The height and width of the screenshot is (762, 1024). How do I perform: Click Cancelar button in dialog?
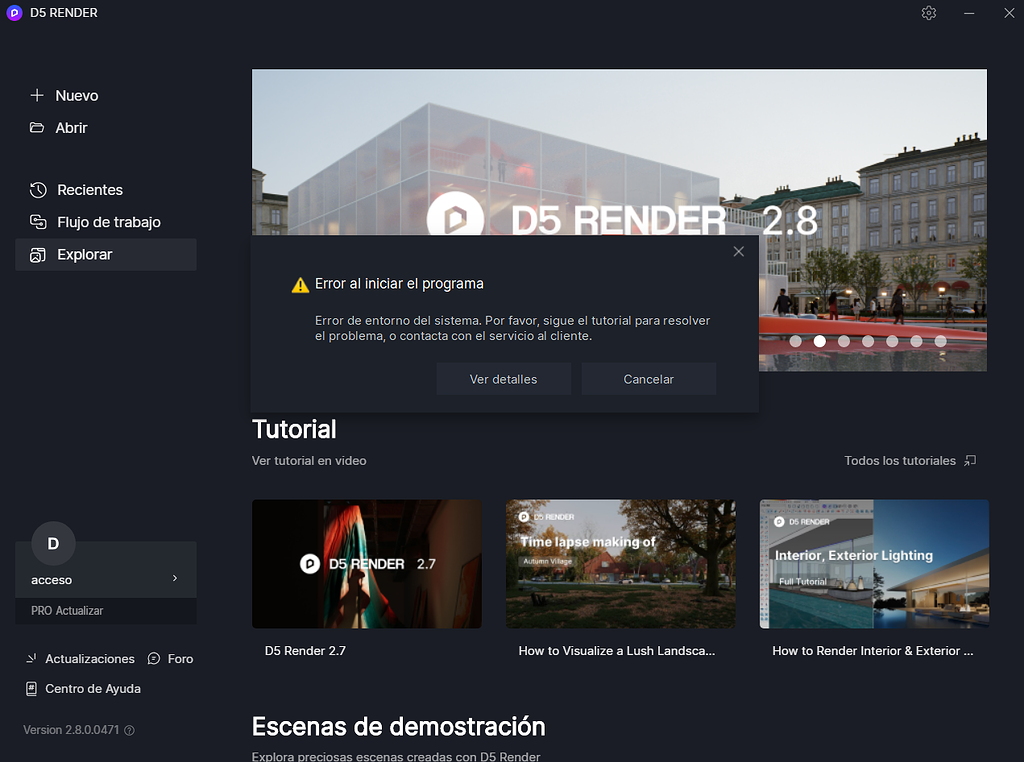(648, 379)
